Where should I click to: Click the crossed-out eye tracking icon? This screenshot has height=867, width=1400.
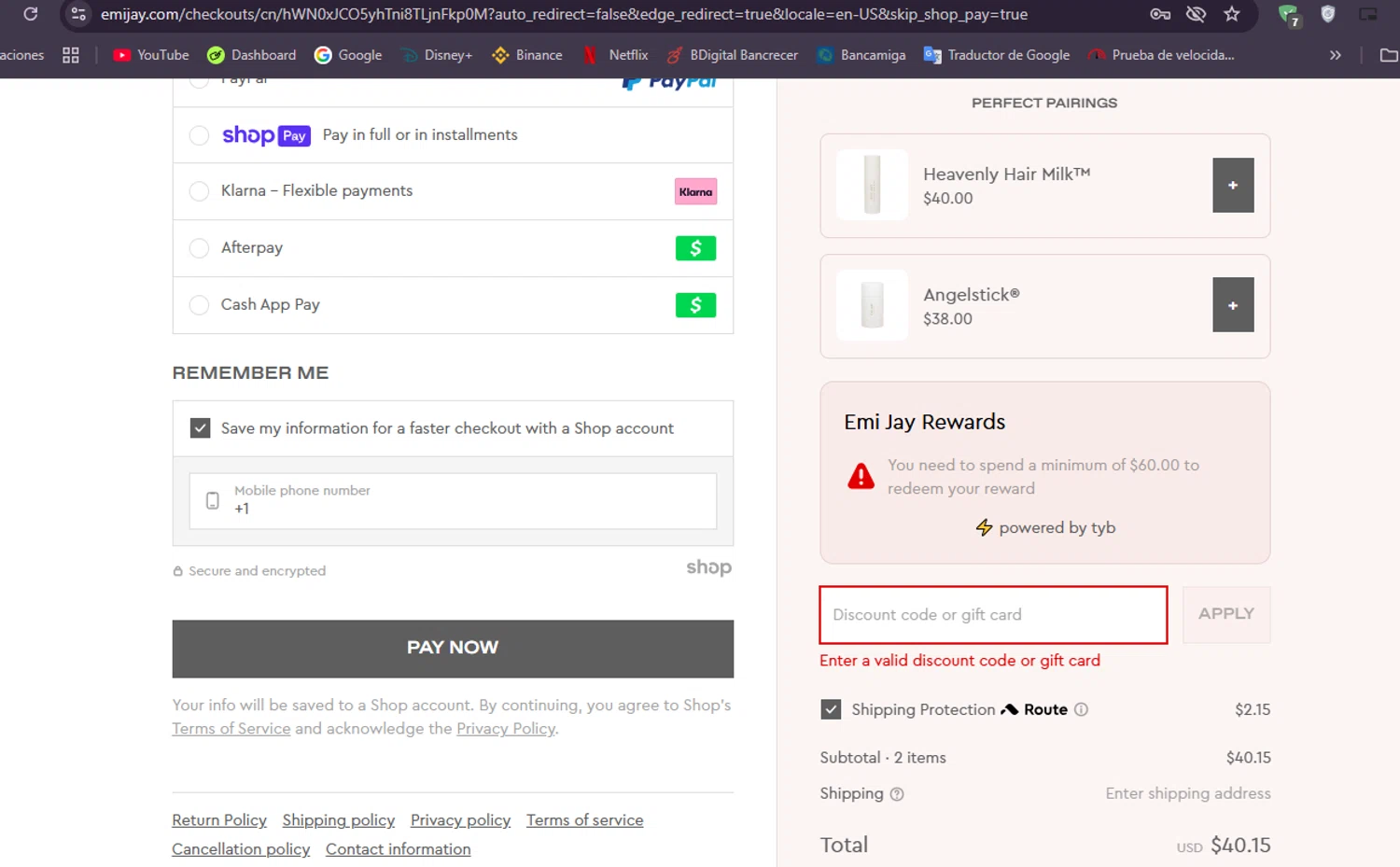pos(1196,14)
